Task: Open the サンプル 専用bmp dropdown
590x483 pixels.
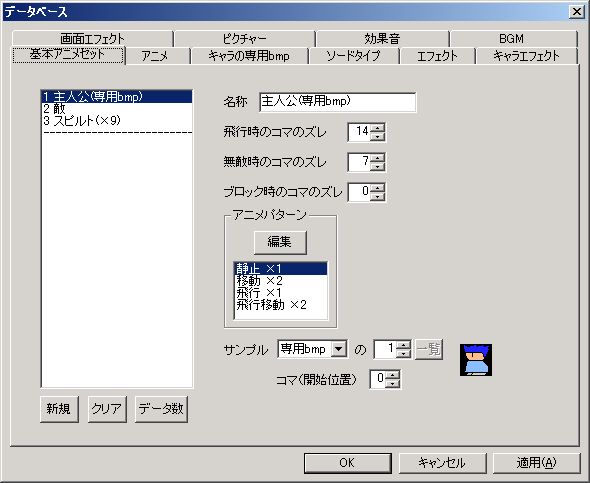Action: coord(339,349)
